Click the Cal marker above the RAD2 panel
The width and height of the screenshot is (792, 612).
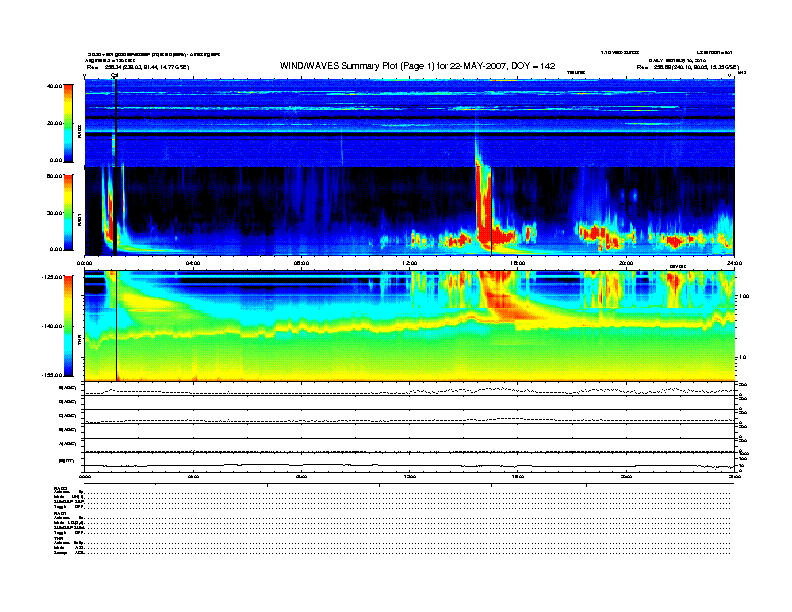(115, 75)
